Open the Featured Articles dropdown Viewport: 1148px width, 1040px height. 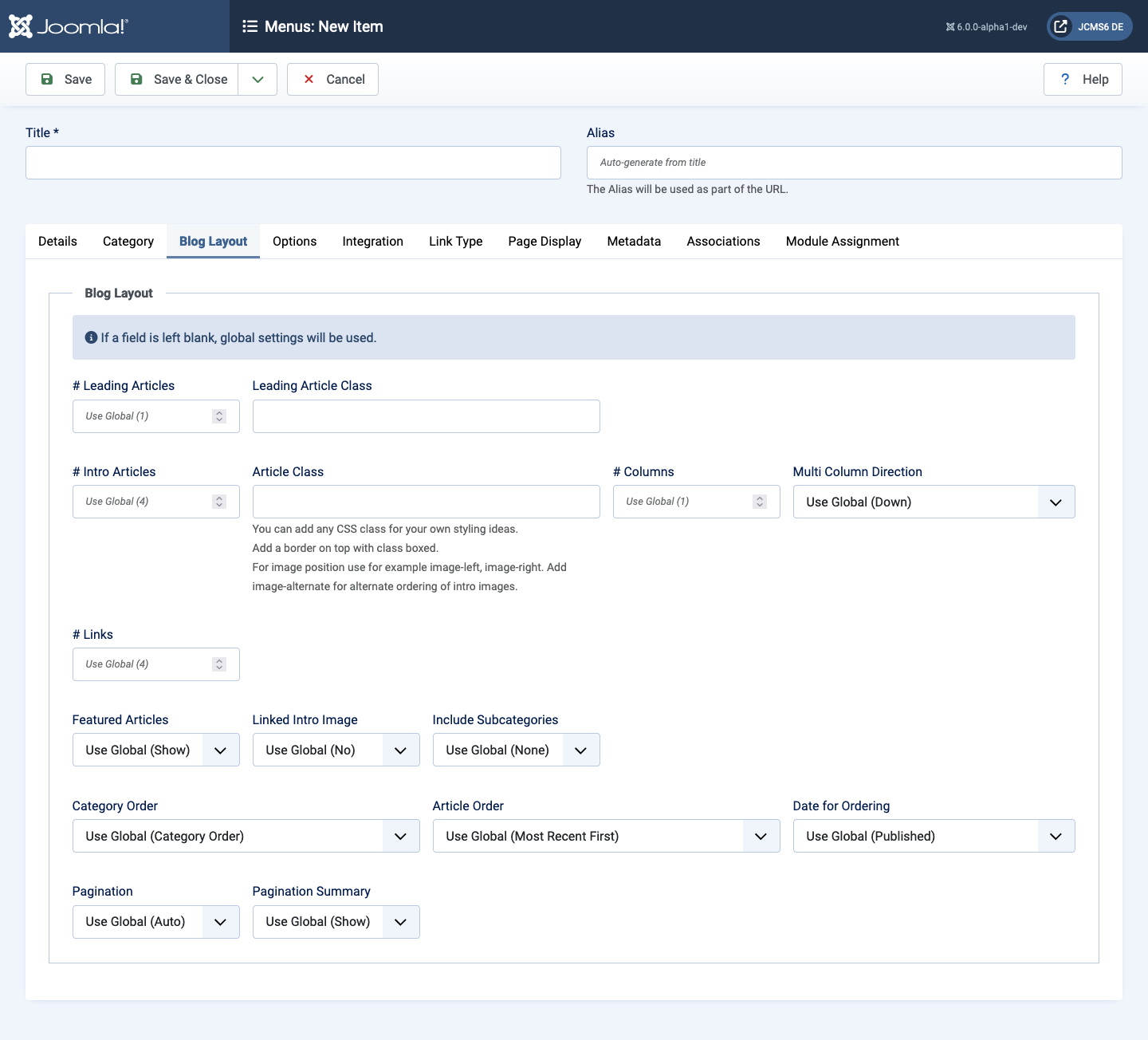pos(156,750)
